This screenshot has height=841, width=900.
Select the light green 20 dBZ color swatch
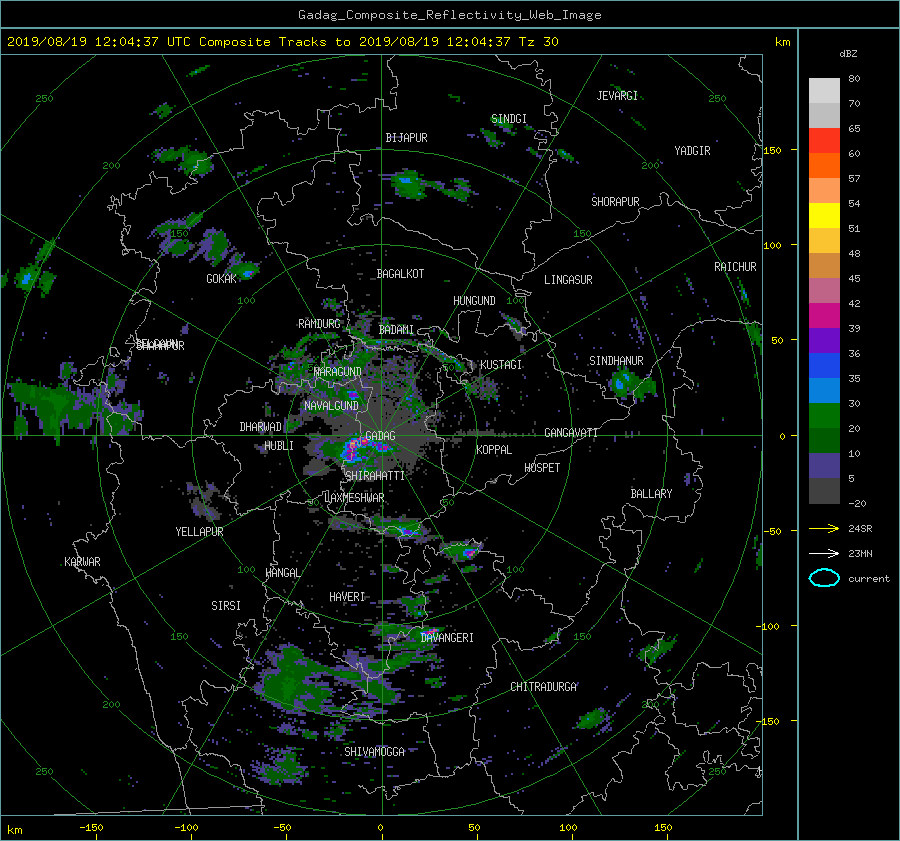click(x=824, y=416)
